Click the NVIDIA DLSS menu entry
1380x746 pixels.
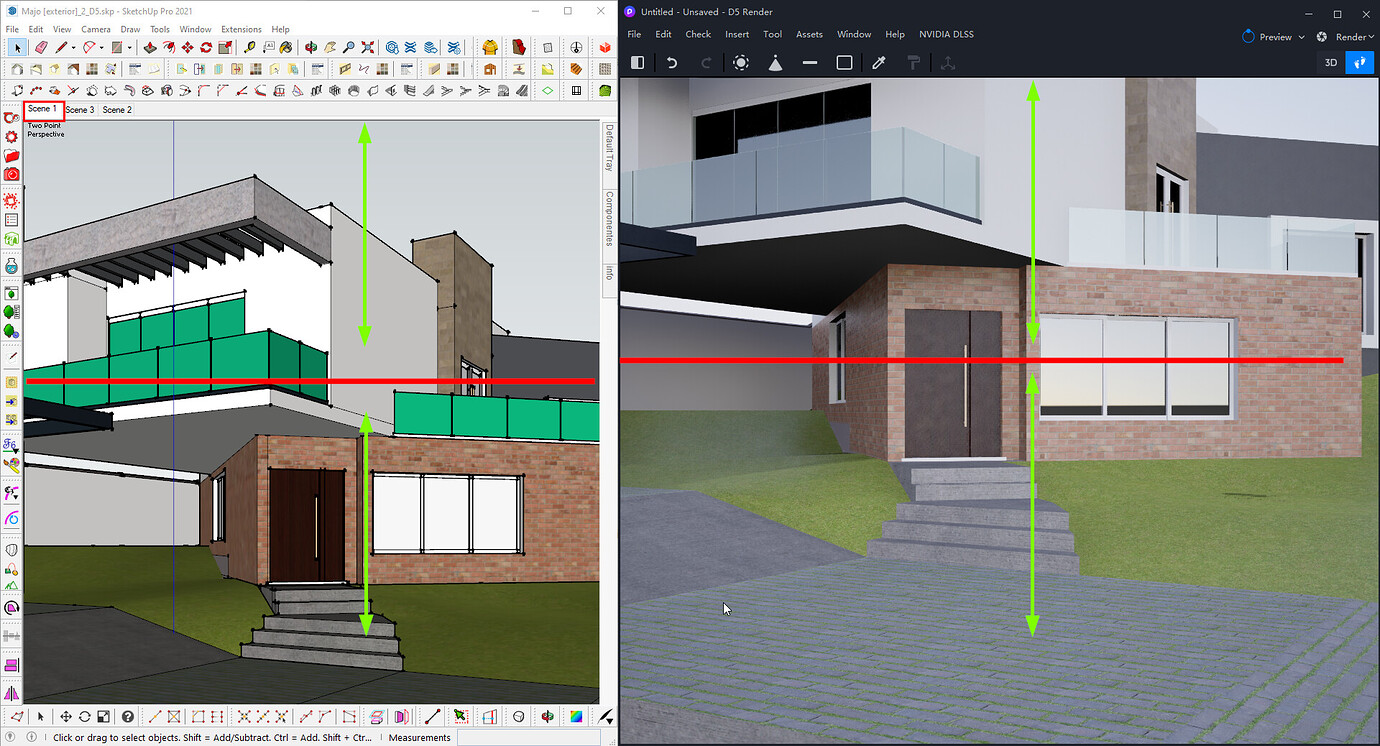tap(946, 33)
